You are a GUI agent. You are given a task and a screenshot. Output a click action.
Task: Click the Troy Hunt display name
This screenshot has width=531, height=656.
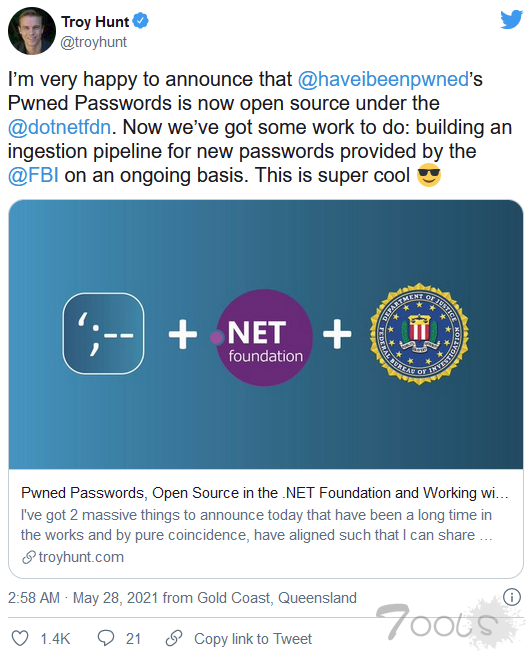coord(95,21)
